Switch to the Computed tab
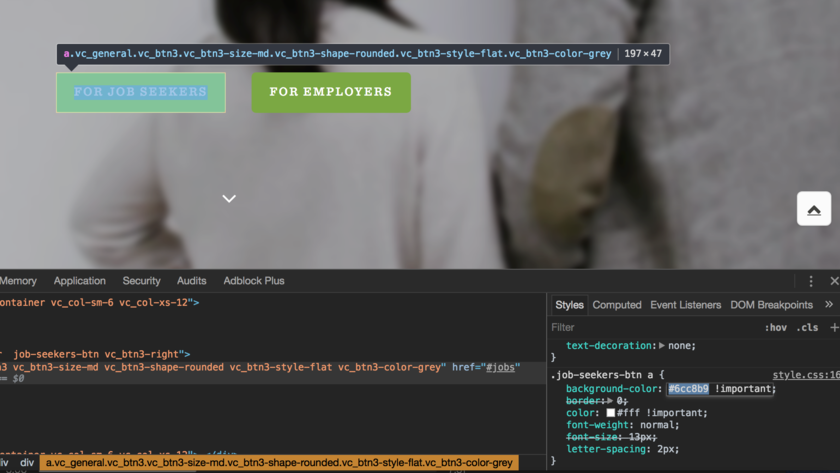Screen dimensions: 840x473 tap(617, 305)
